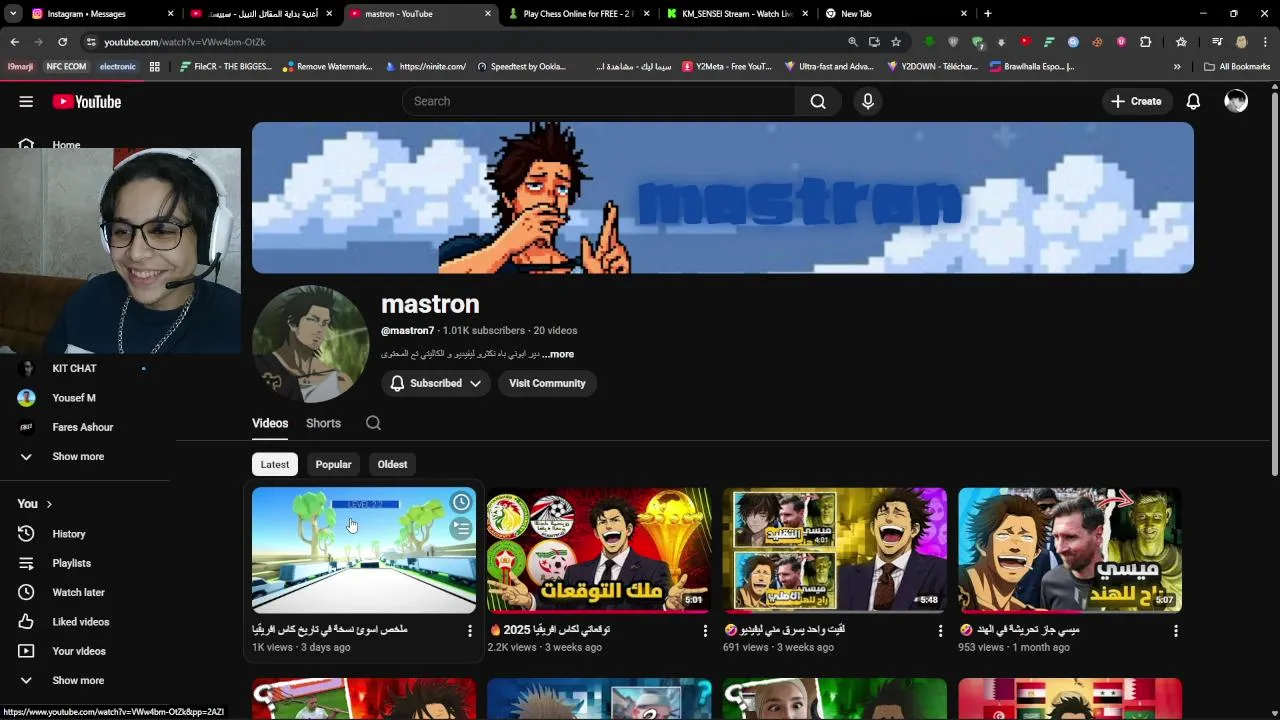Open media controls icon in toolbar

[x=1217, y=42]
